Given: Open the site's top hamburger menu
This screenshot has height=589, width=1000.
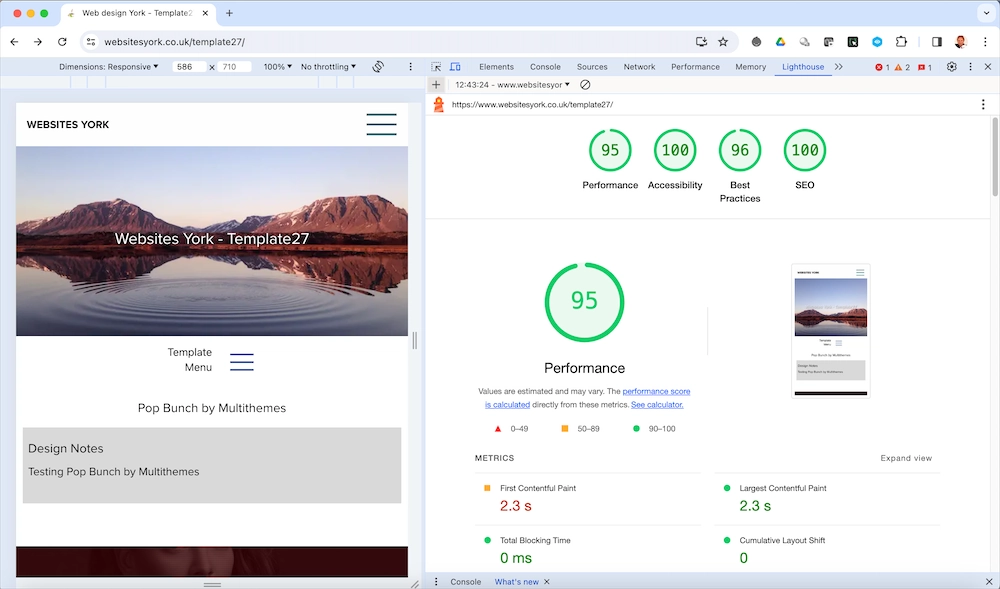Looking at the screenshot, I should (381, 124).
